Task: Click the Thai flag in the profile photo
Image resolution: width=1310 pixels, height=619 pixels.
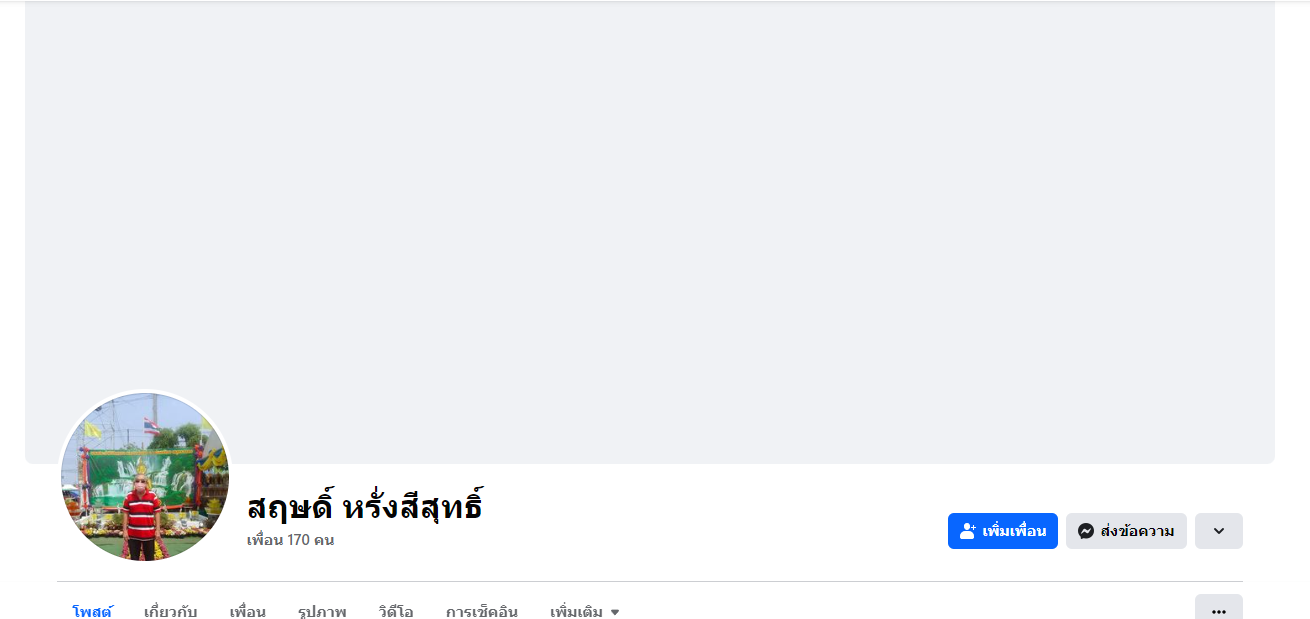Action: [x=151, y=426]
